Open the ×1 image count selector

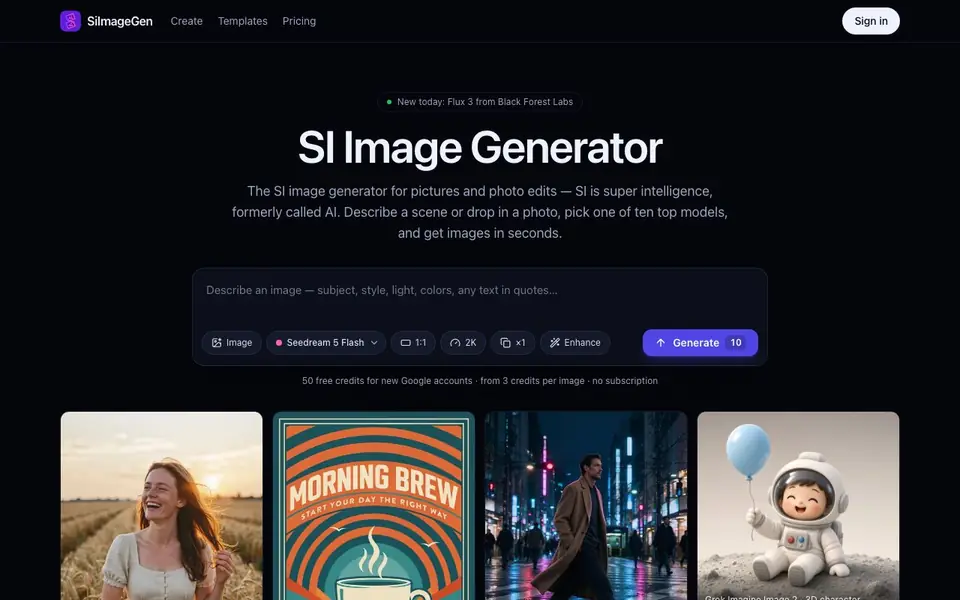pyautogui.click(x=512, y=343)
